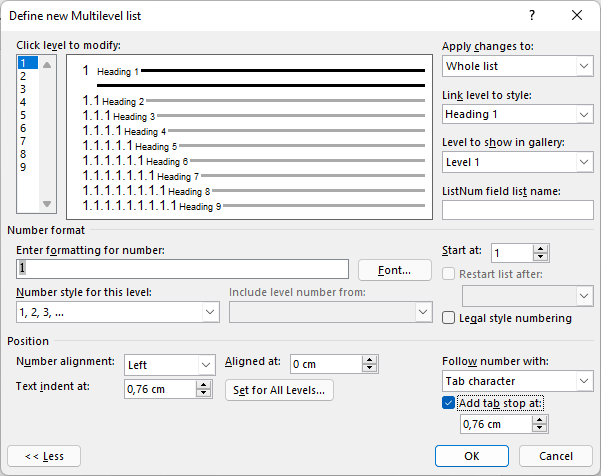
Task: Click Heading 7 line in the preview
Action: (x=253, y=176)
